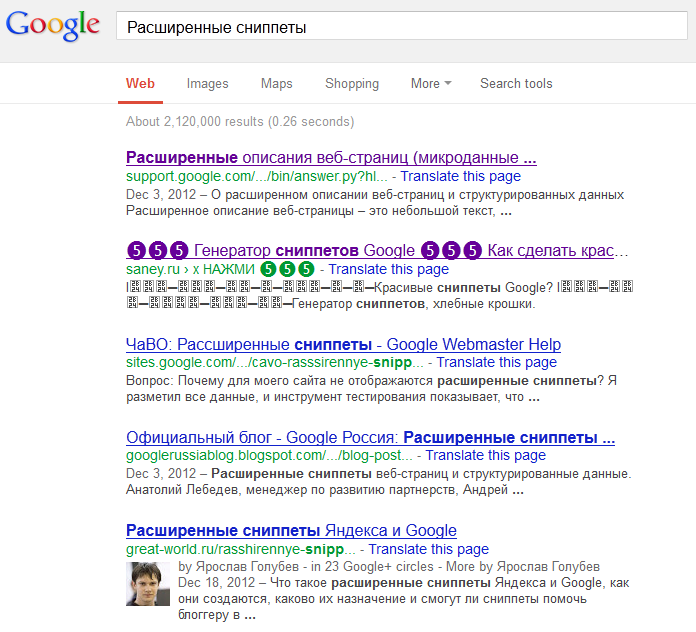
Task: Click 'About 2,120,000 results' stats text
Action: 240,121
